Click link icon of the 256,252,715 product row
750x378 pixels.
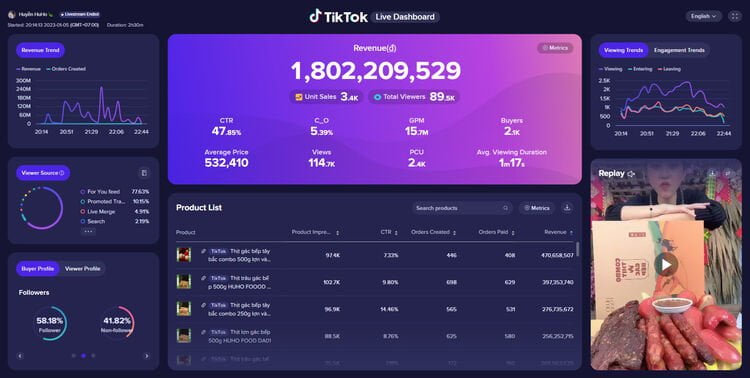[204, 332]
